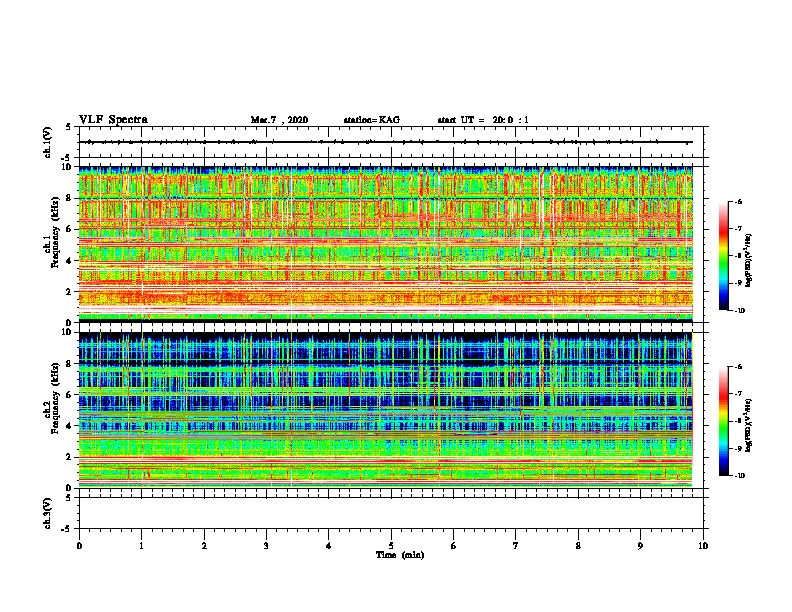792x612 pixels.
Task: Click the "-6" label on ch.1 colorbar
Action: (738, 201)
